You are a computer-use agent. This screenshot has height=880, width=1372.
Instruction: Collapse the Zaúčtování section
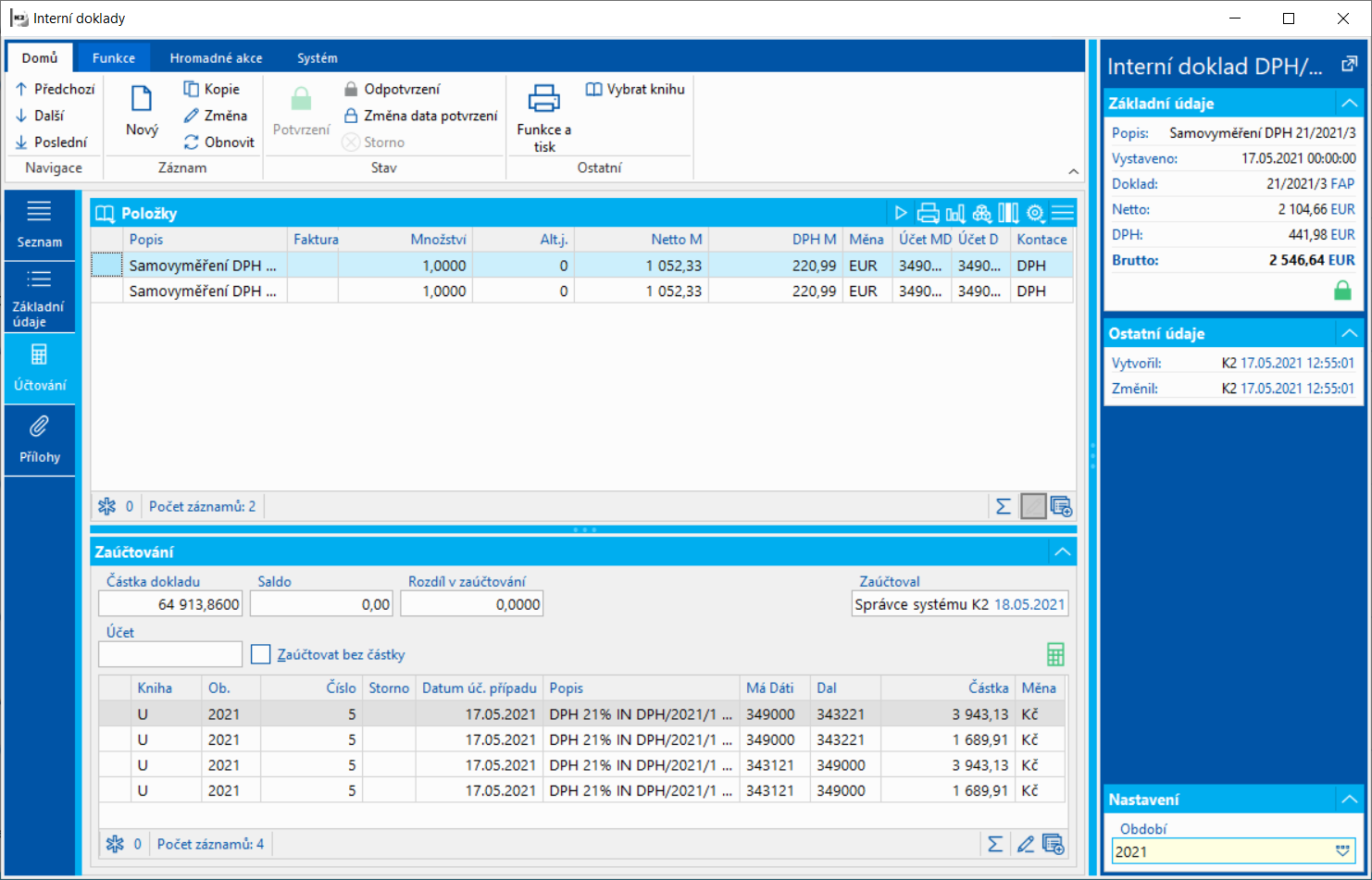[x=1062, y=552]
